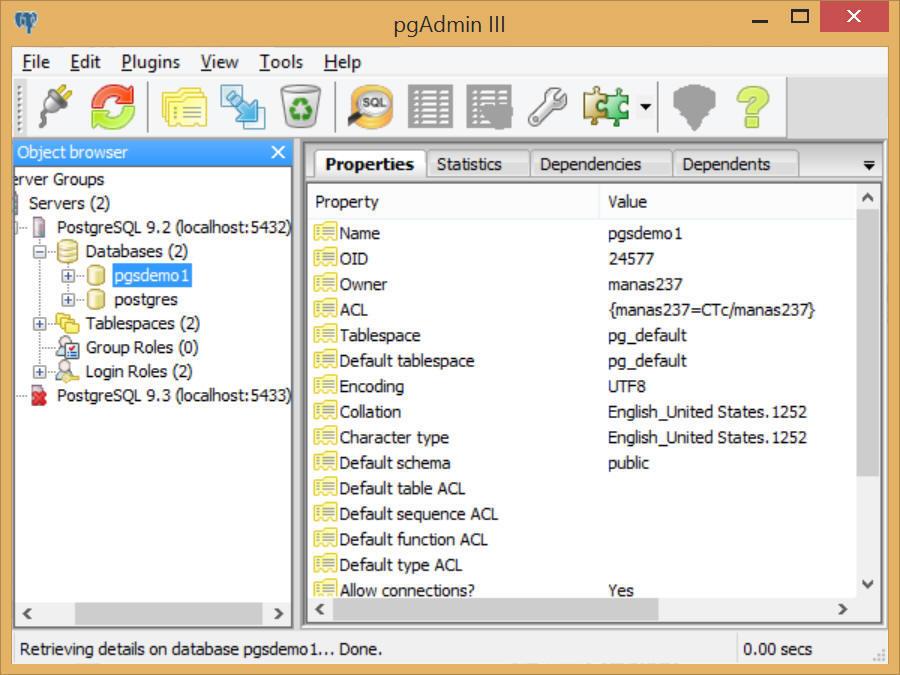Launch the SQL query tool
The image size is (900, 675).
pyautogui.click(x=371, y=106)
